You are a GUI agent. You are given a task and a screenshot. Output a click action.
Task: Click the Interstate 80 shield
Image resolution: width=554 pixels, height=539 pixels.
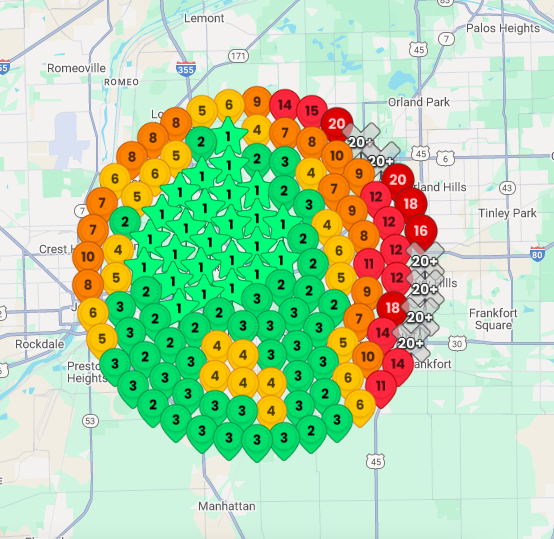coord(537,254)
